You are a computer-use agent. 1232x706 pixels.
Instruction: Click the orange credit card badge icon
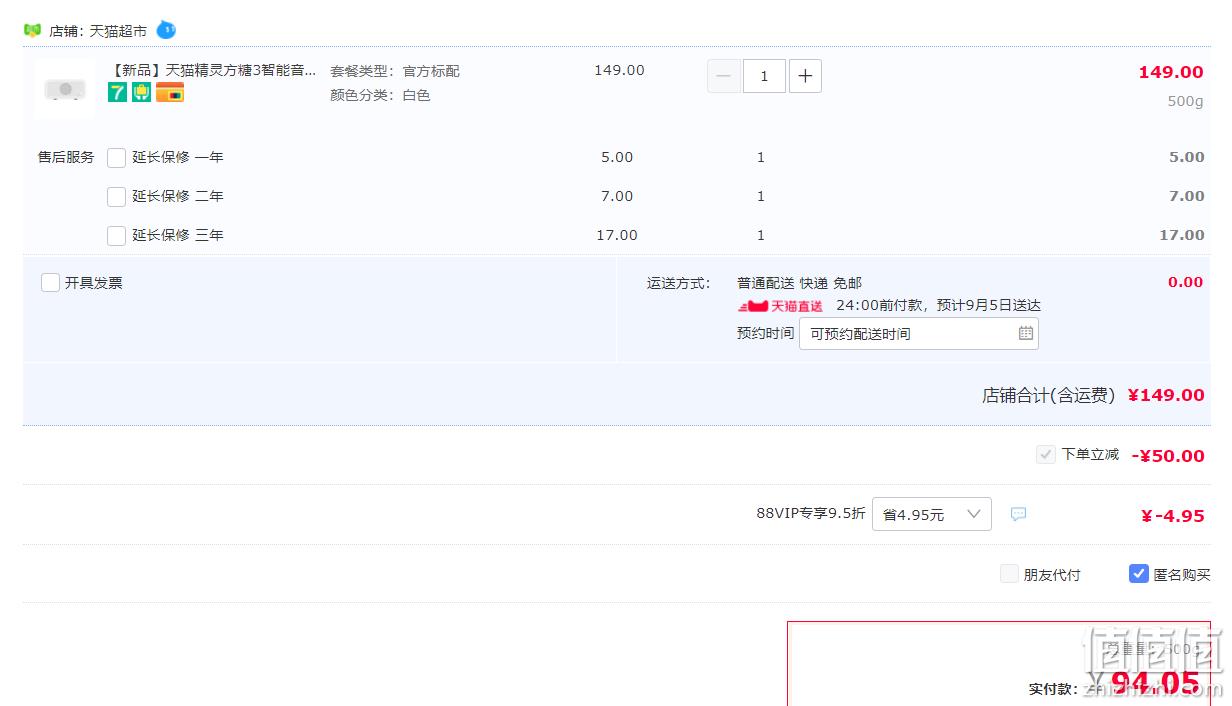[170, 92]
